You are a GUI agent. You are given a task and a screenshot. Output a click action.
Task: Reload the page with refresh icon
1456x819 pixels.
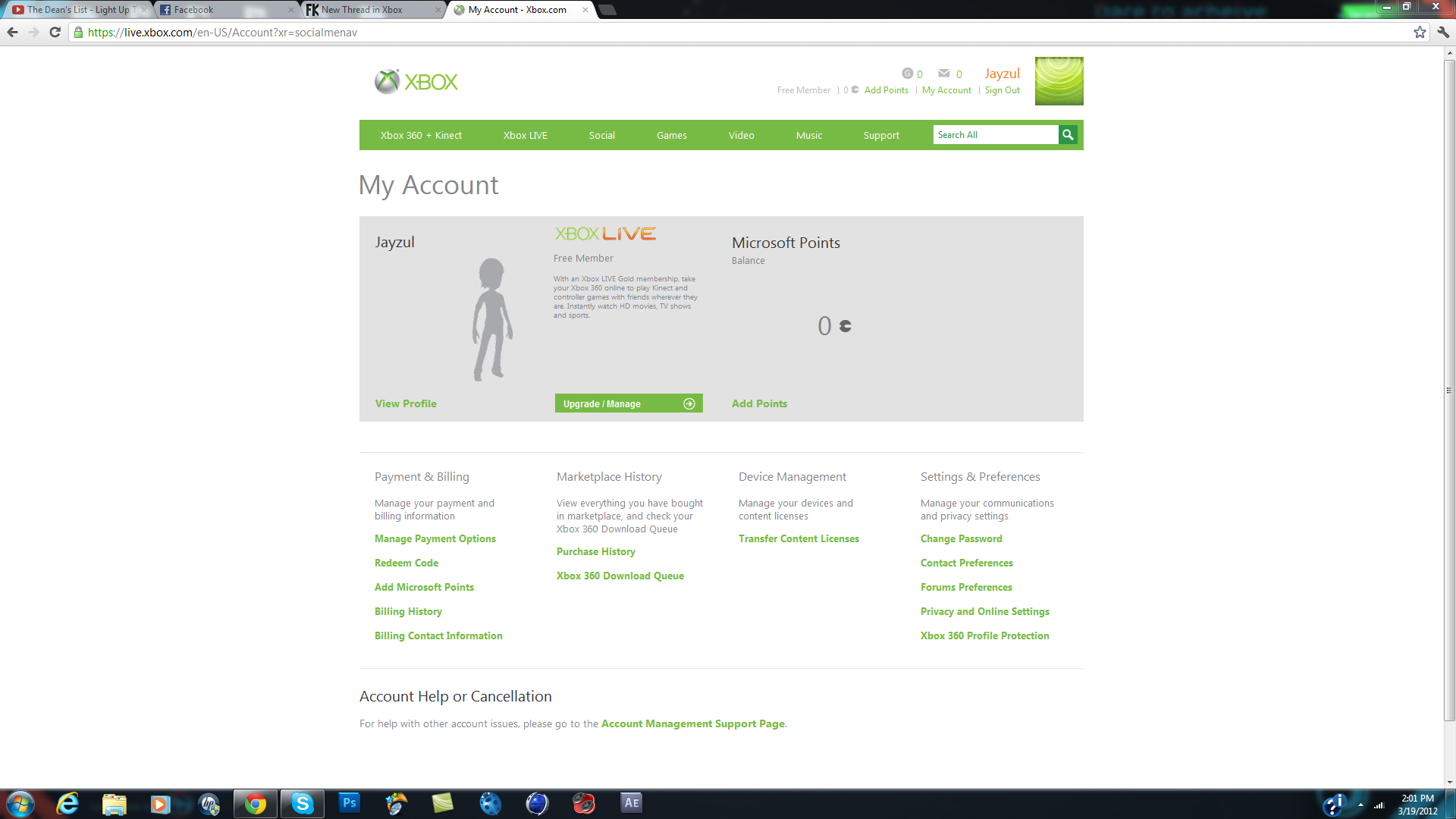click(x=55, y=33)
